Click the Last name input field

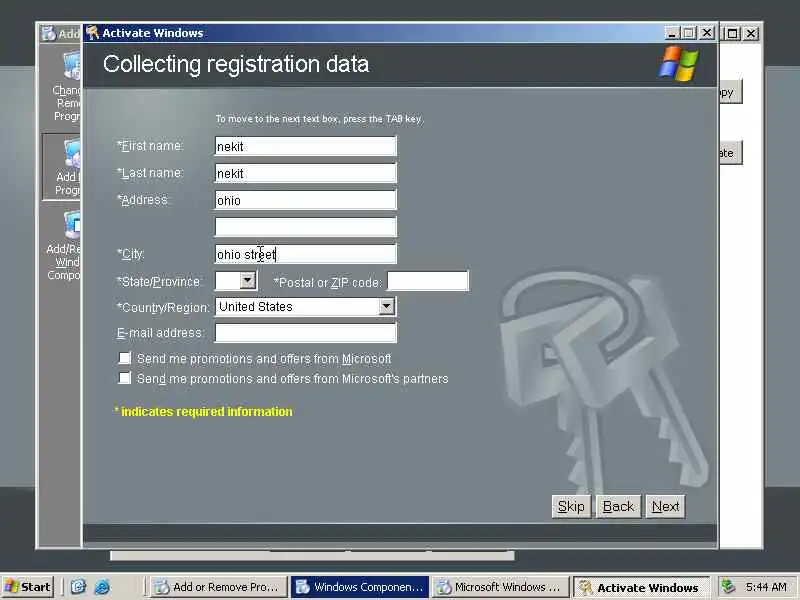click(x=306, y=173)
